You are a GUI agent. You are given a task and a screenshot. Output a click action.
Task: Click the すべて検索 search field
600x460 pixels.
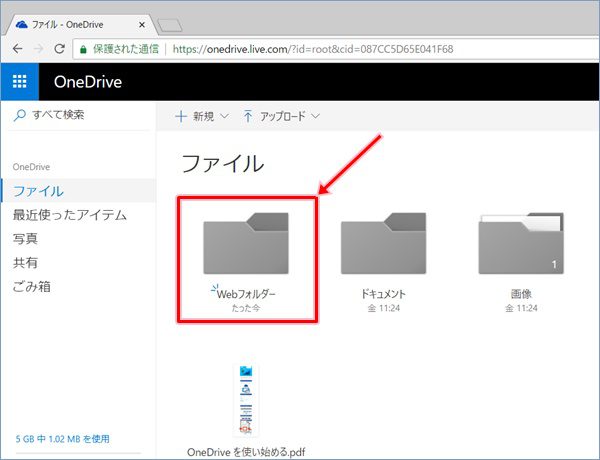pos(62,116)
